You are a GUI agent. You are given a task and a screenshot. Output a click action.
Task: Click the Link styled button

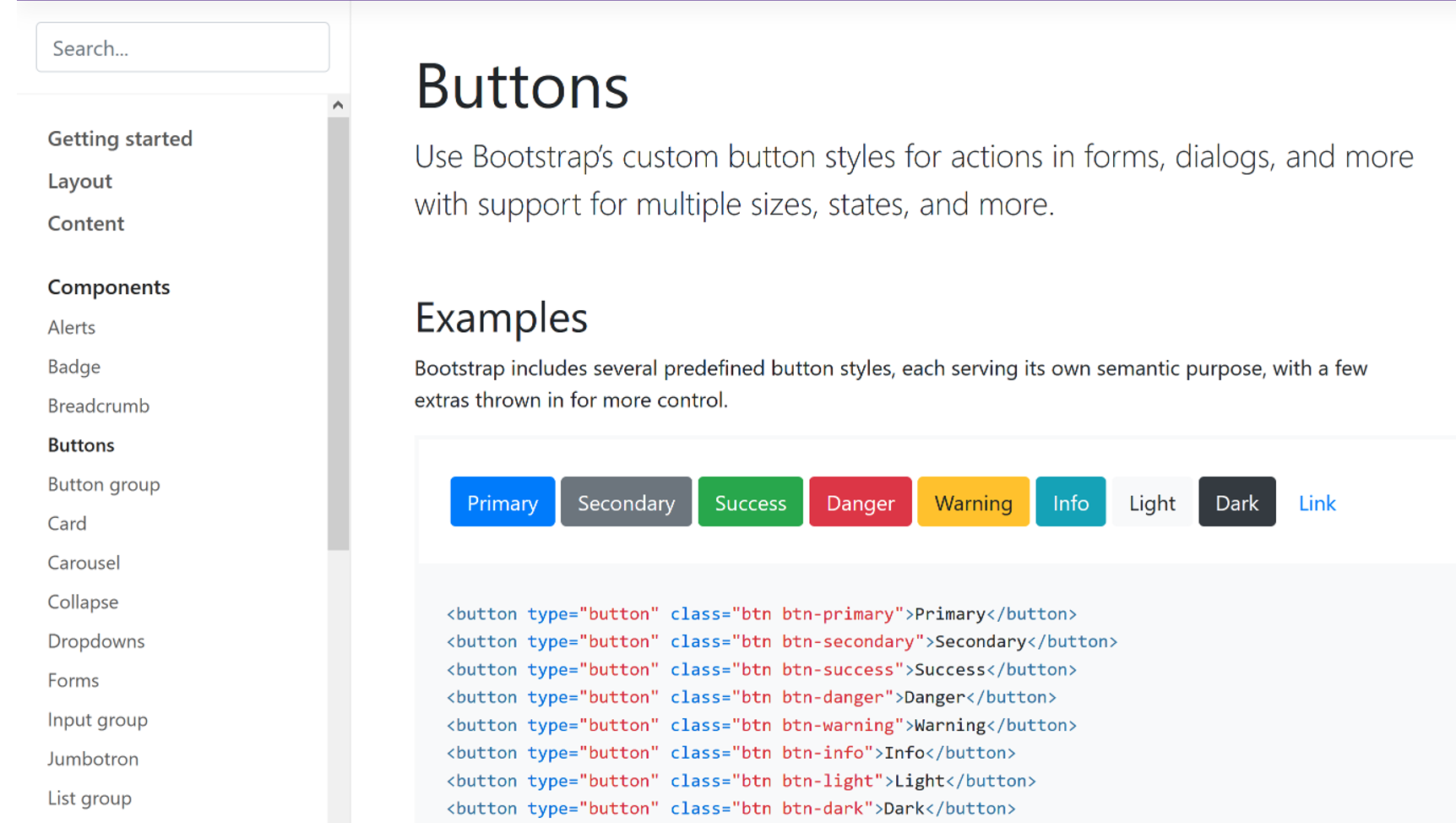pyautogui.click(x=1317, y=502)
